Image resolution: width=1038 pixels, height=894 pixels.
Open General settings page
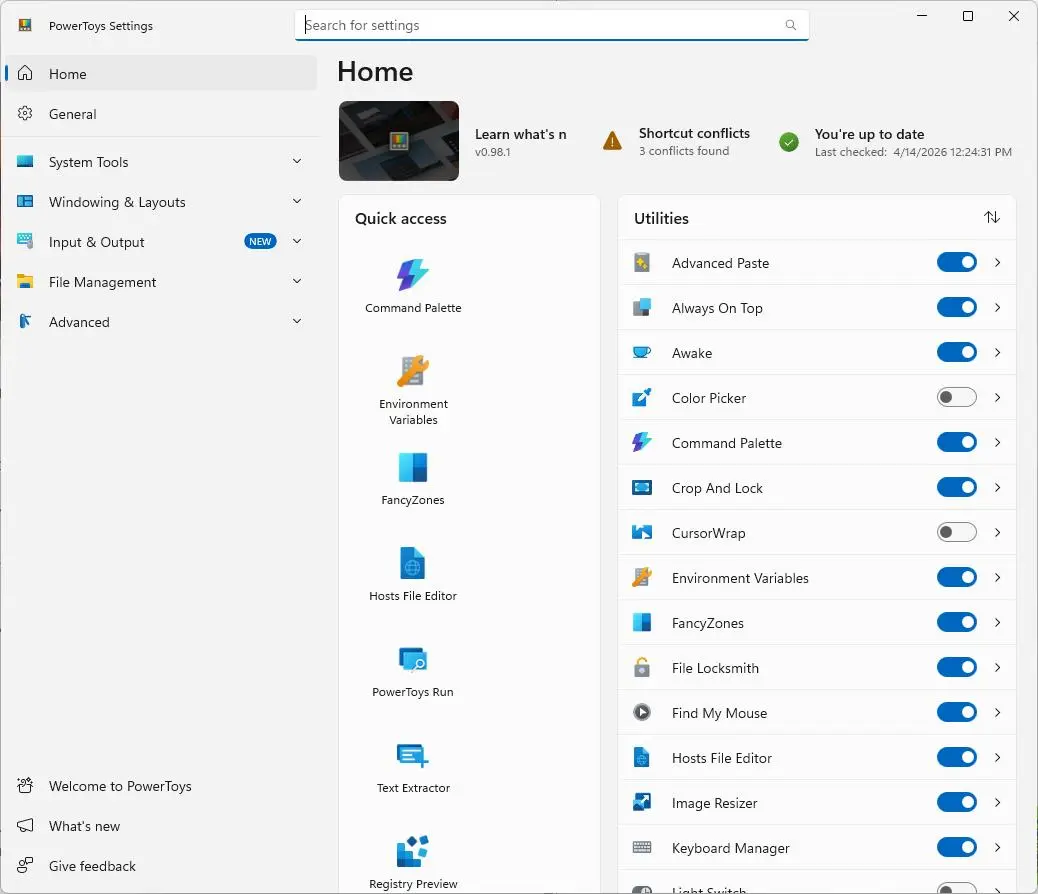click(160, 114)
